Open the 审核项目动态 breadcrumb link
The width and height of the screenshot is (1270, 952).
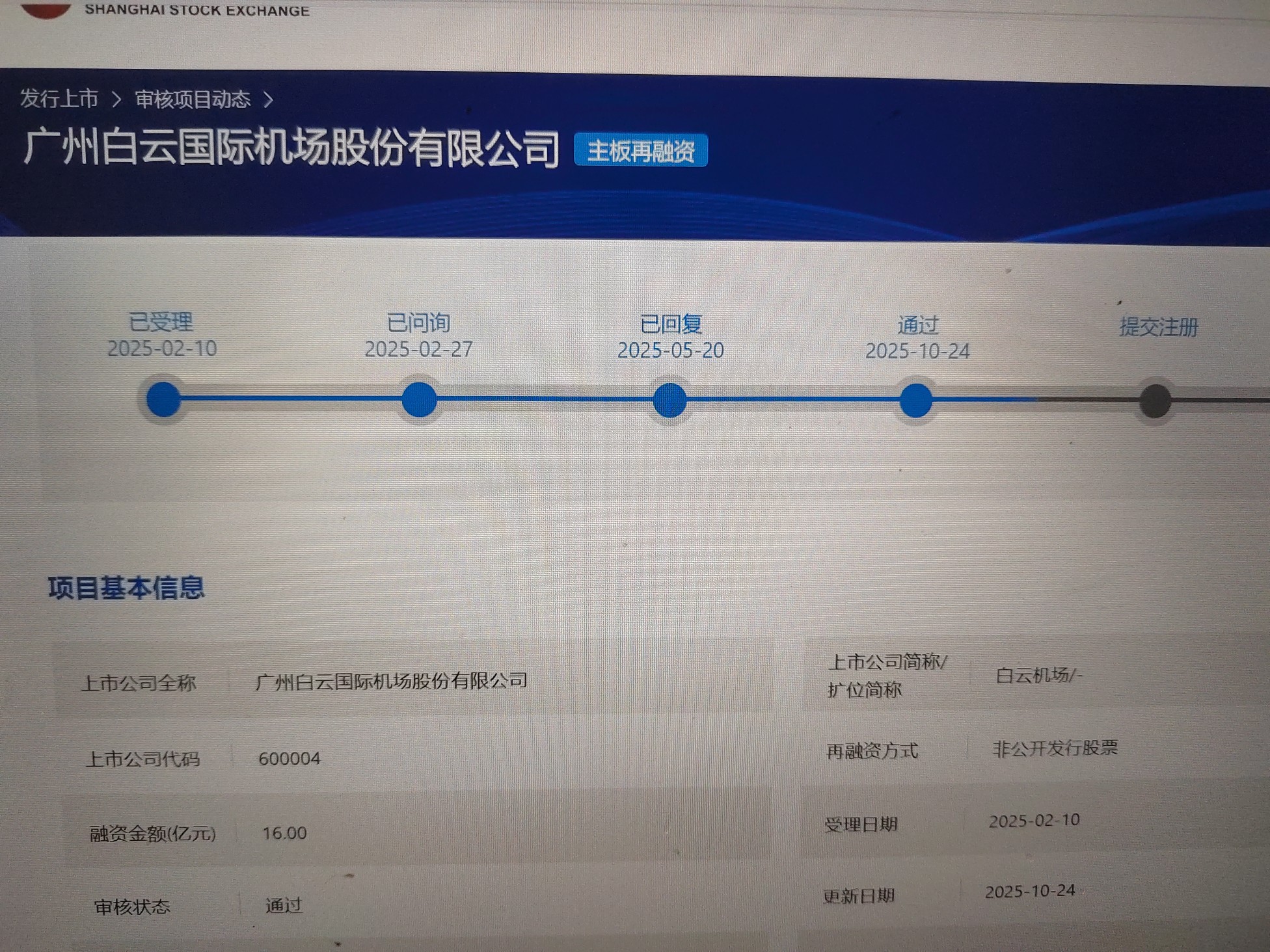click(x=193, y=99)
